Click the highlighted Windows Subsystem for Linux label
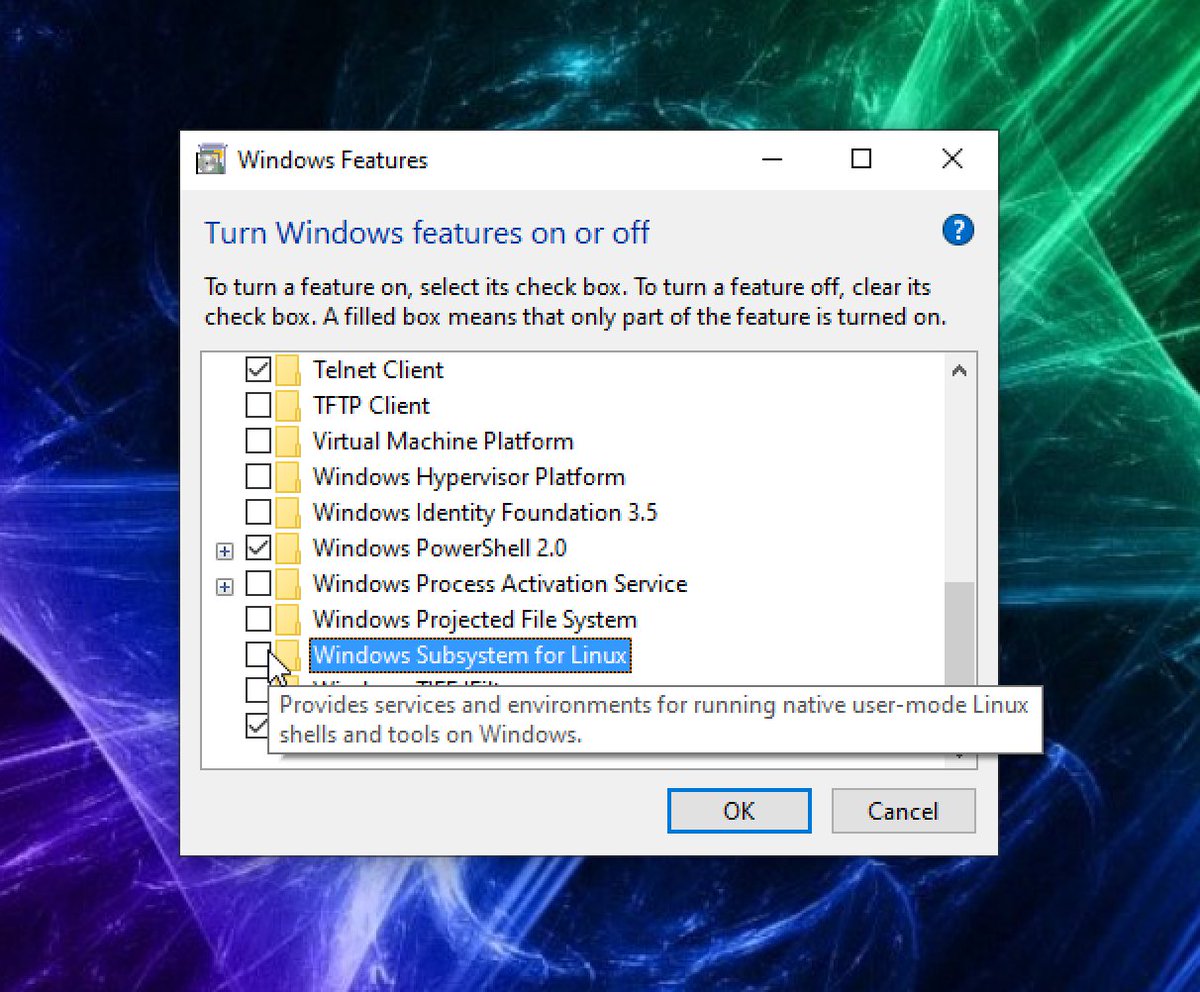 point(470,656)
